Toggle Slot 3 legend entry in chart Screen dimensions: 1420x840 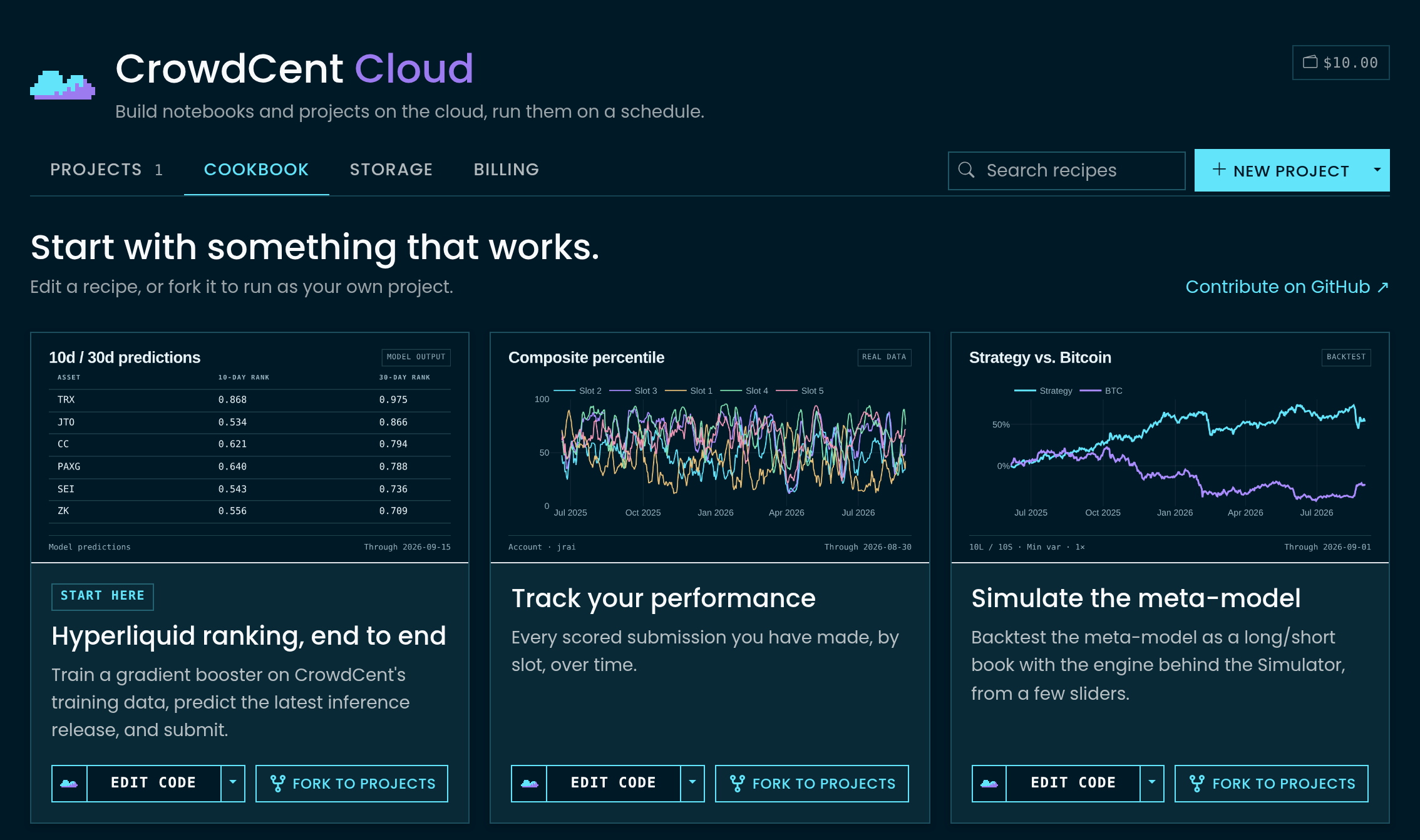pos(633,391)
